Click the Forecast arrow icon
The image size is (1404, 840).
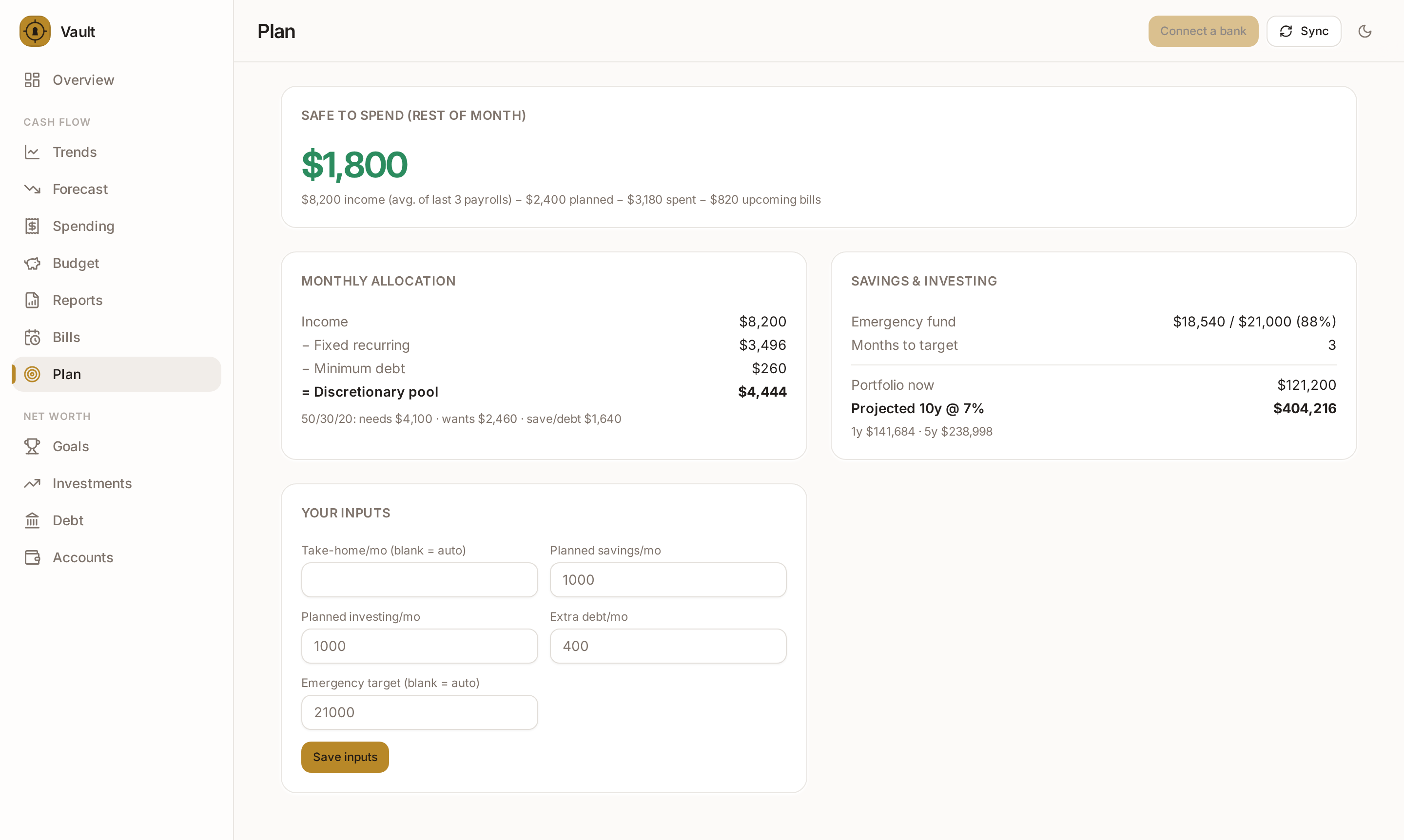pos(32,189)
